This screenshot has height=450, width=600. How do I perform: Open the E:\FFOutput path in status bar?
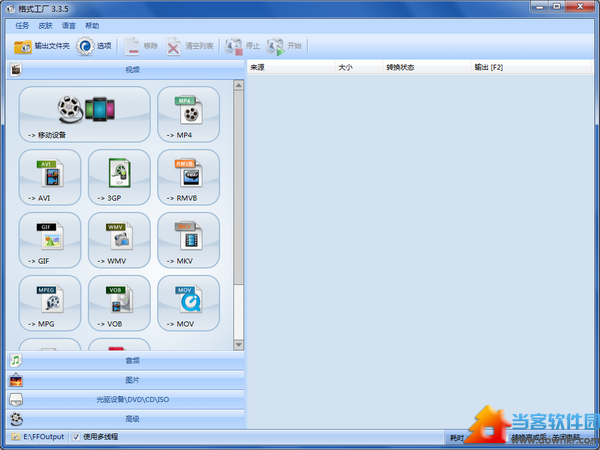(44, 437)
